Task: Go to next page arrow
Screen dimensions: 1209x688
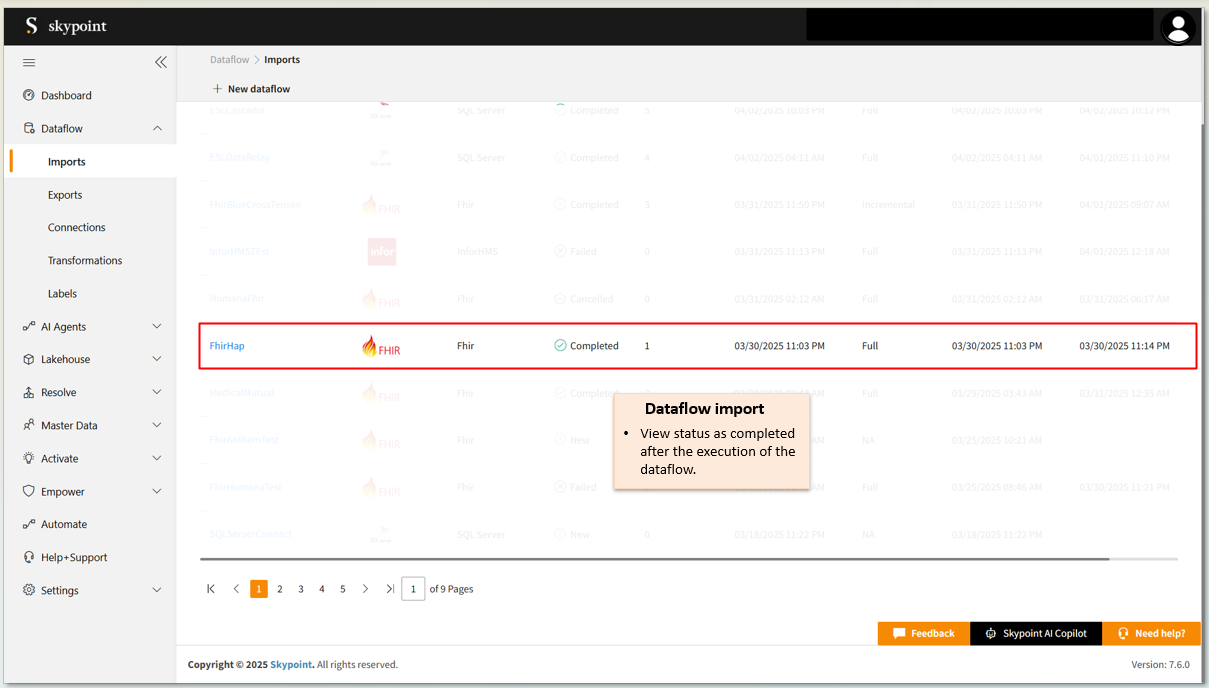Action: point(365,589)
